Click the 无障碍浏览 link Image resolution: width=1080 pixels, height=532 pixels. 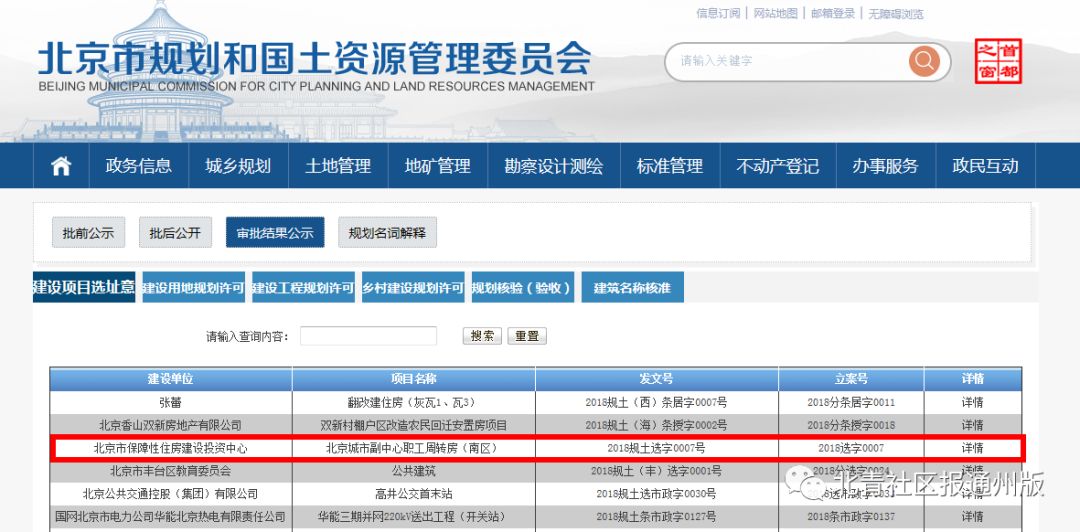(x=895, y=13)
